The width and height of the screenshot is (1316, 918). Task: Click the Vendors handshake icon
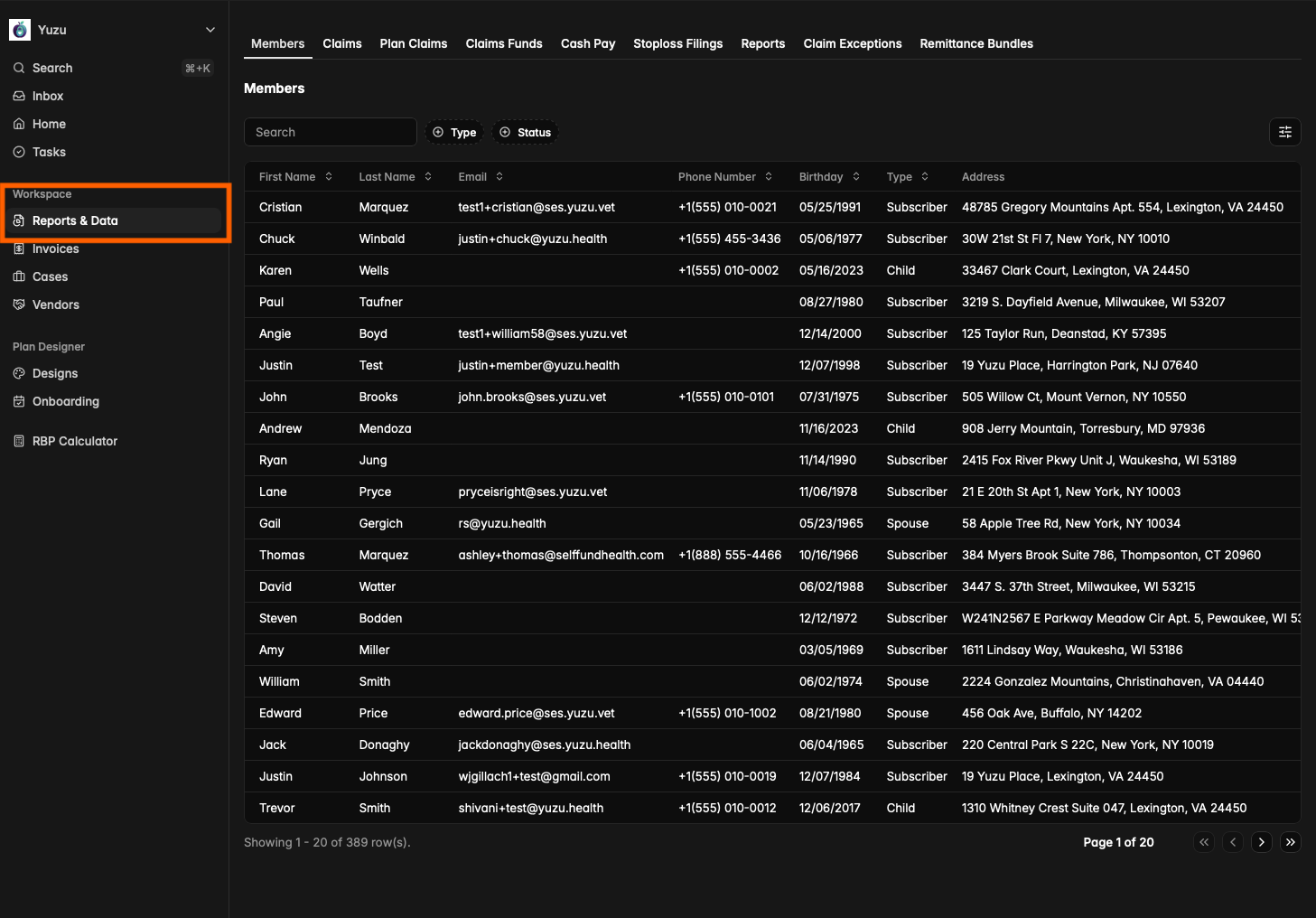pyautogui.click(x=19, y=304)
